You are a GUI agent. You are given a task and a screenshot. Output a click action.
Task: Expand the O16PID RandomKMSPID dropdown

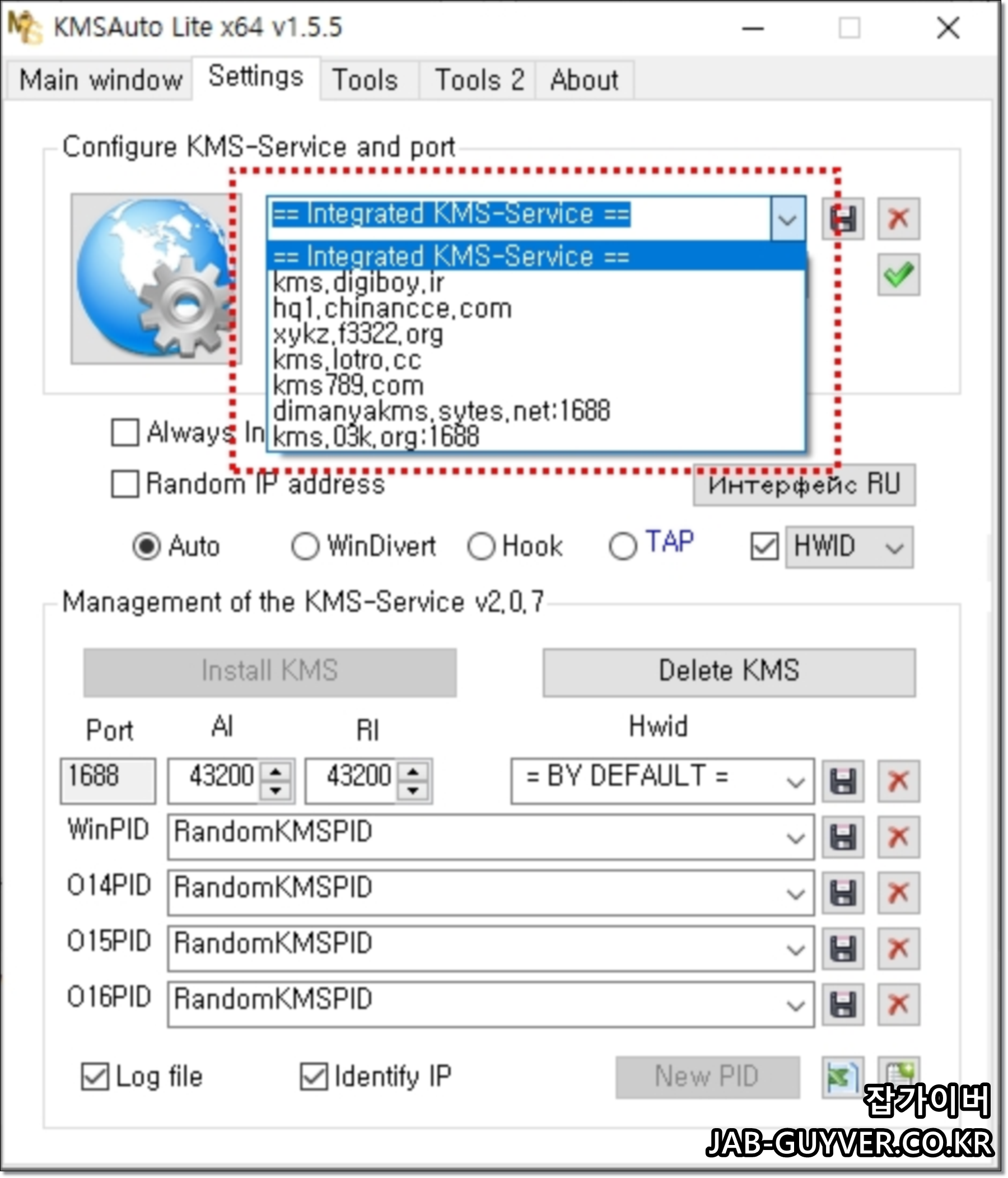(x=796, y=1005)
